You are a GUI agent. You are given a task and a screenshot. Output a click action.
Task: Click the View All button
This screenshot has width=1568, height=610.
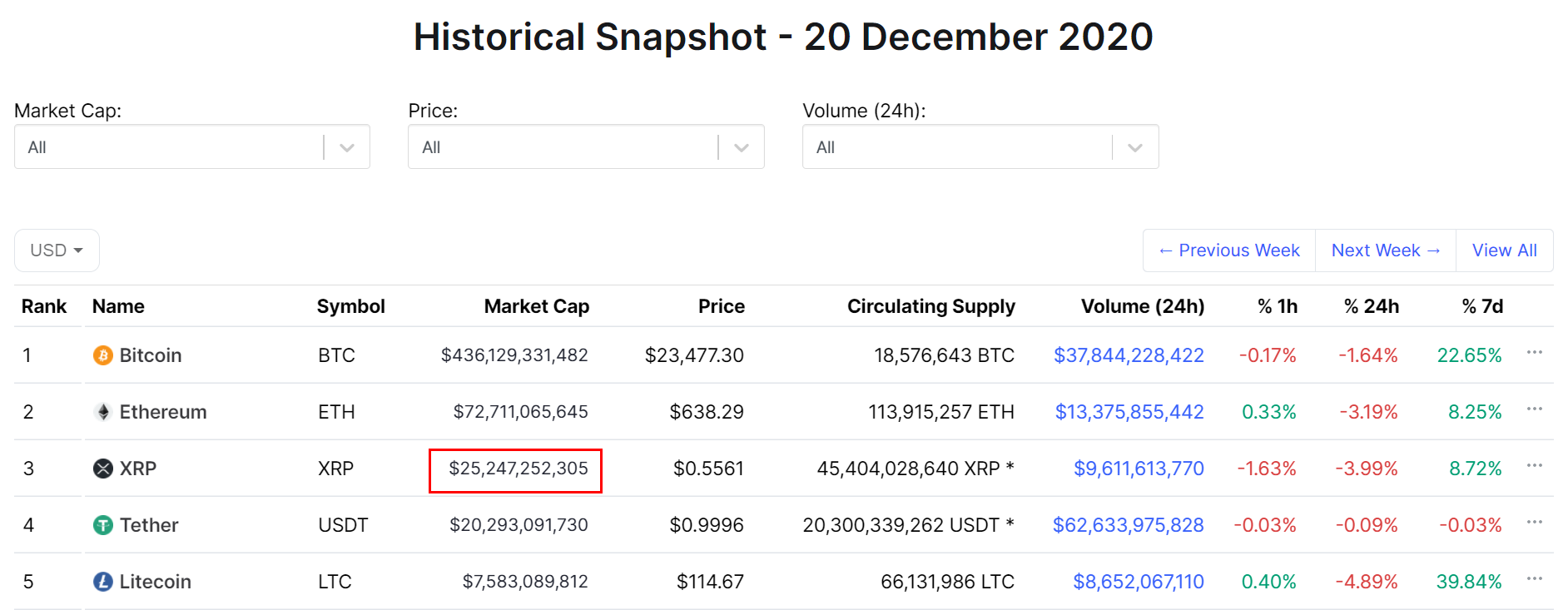point(1504,250)
